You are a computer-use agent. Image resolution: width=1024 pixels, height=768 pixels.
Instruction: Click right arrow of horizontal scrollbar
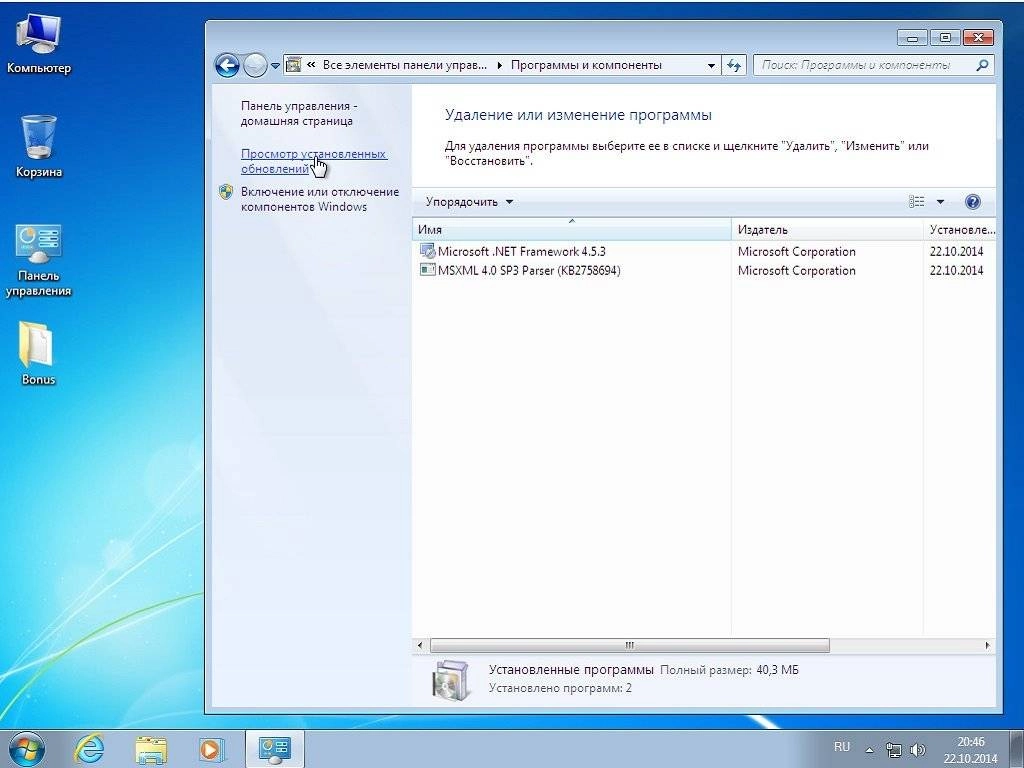[x=987, y=645]
